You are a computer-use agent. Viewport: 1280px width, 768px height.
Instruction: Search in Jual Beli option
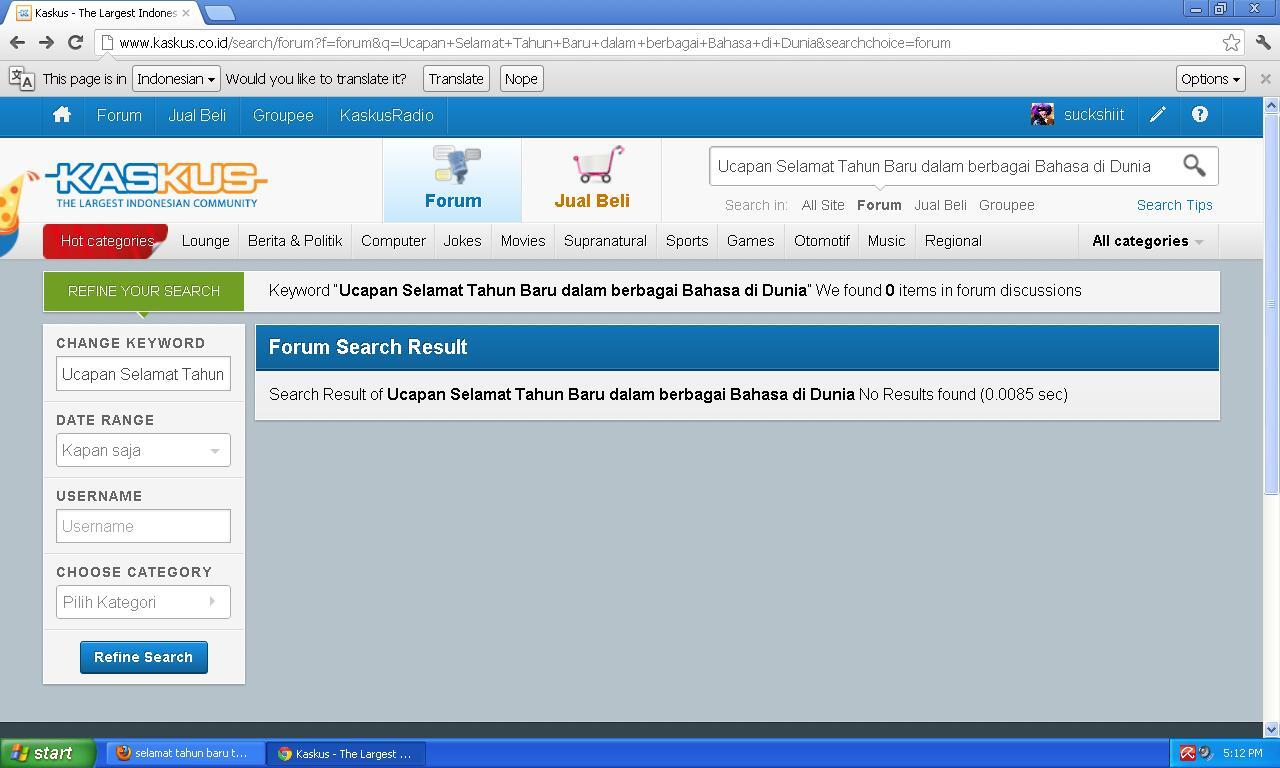940,205
